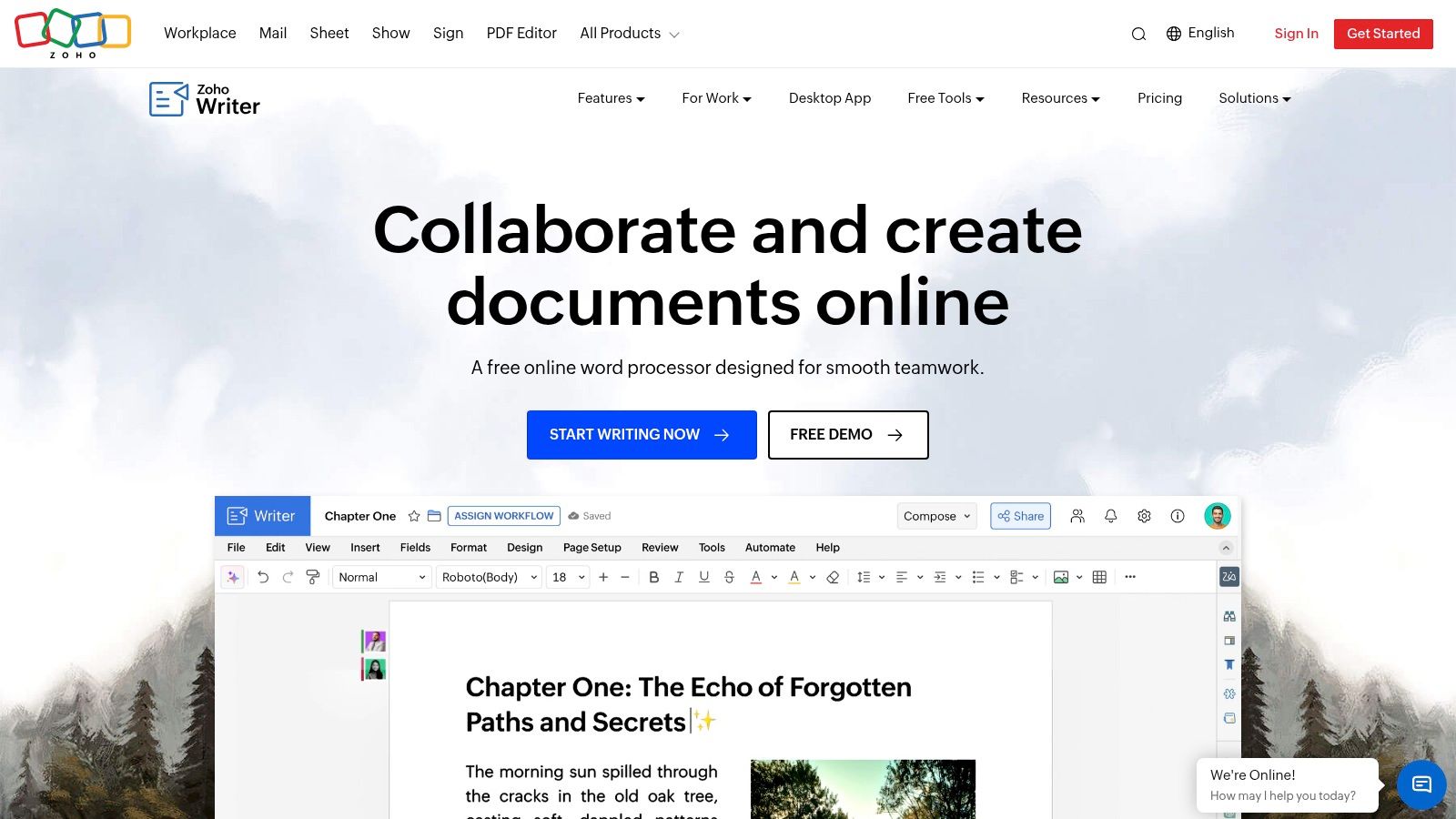Image resolution: width=1456 pixels, height=819 pixels.
Task: Open the globe English language selector
Action: [x=1200, y=33]
